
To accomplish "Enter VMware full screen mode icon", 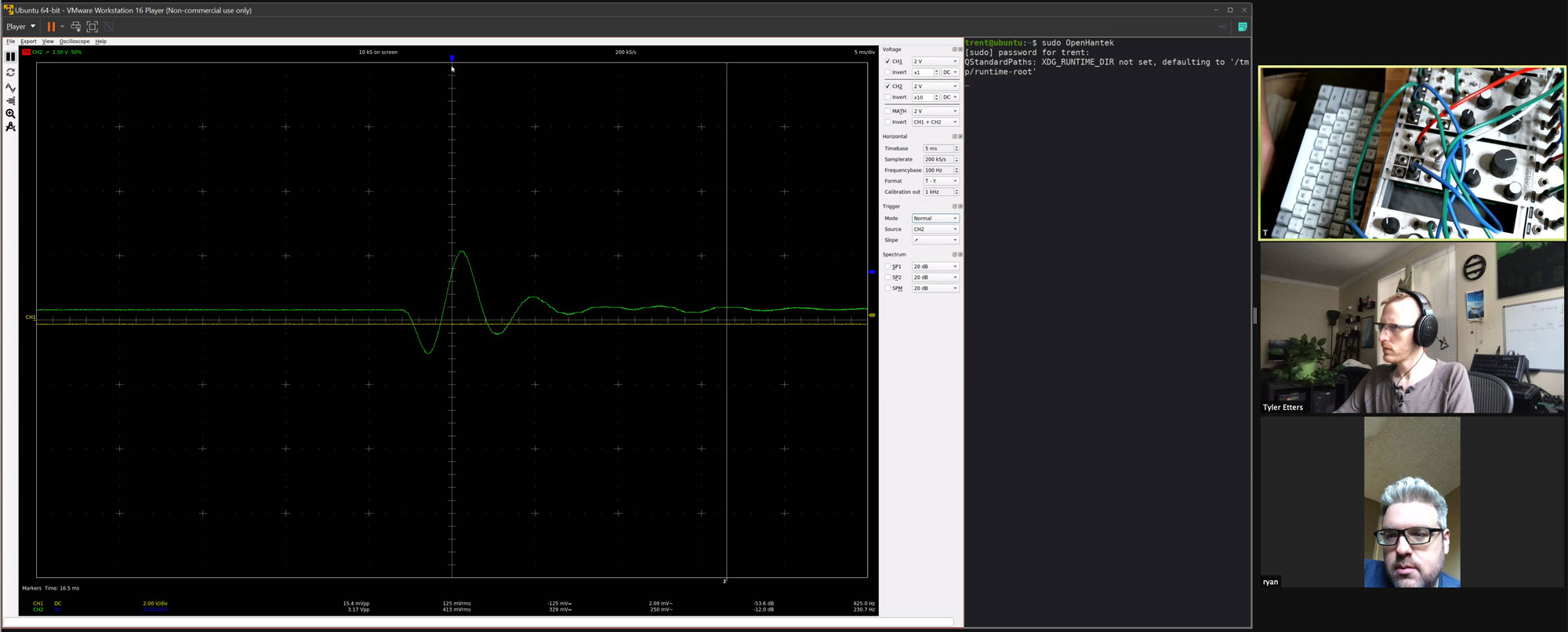I will click(x=93, y=27).
